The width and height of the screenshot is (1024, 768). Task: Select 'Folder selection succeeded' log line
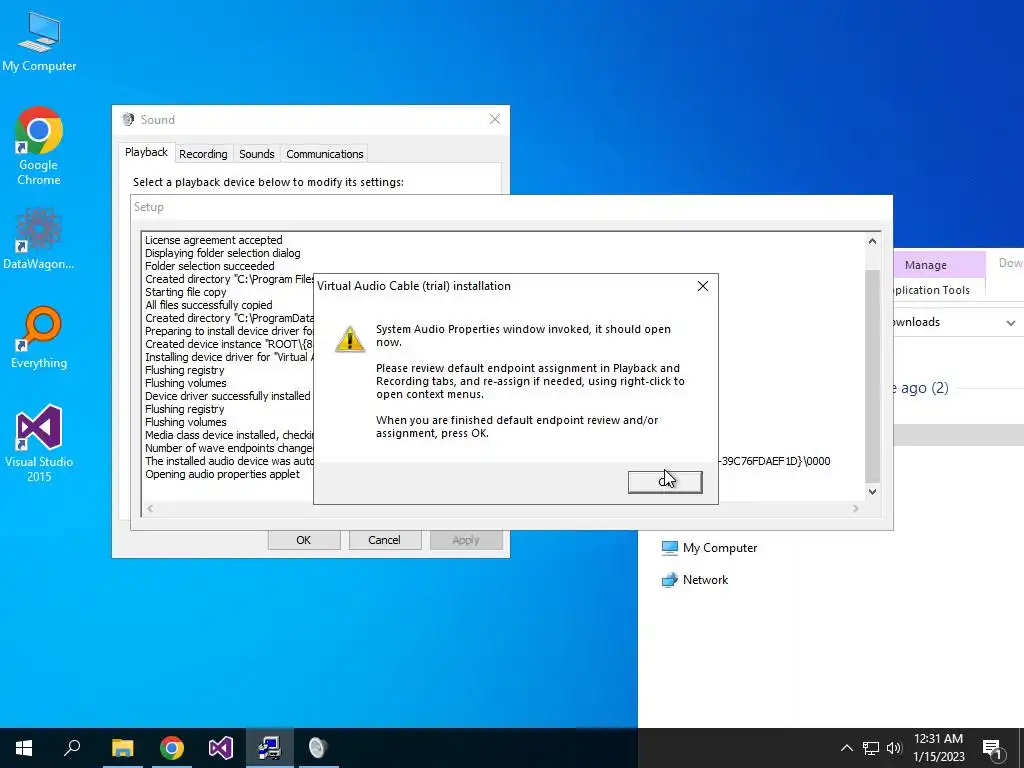(x=210, y=266)
